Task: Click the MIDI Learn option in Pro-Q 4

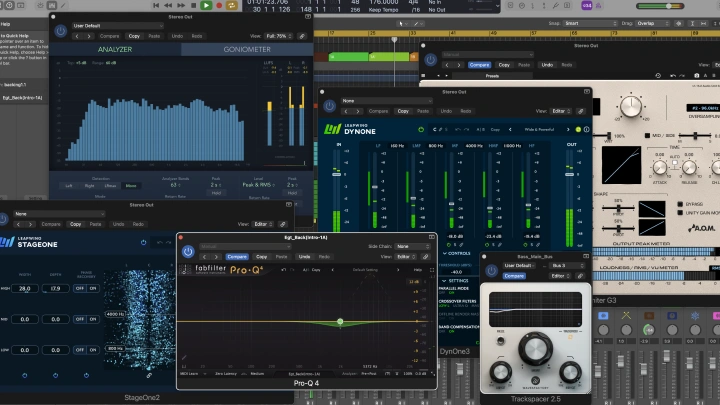Action: [x=189, y=374]
